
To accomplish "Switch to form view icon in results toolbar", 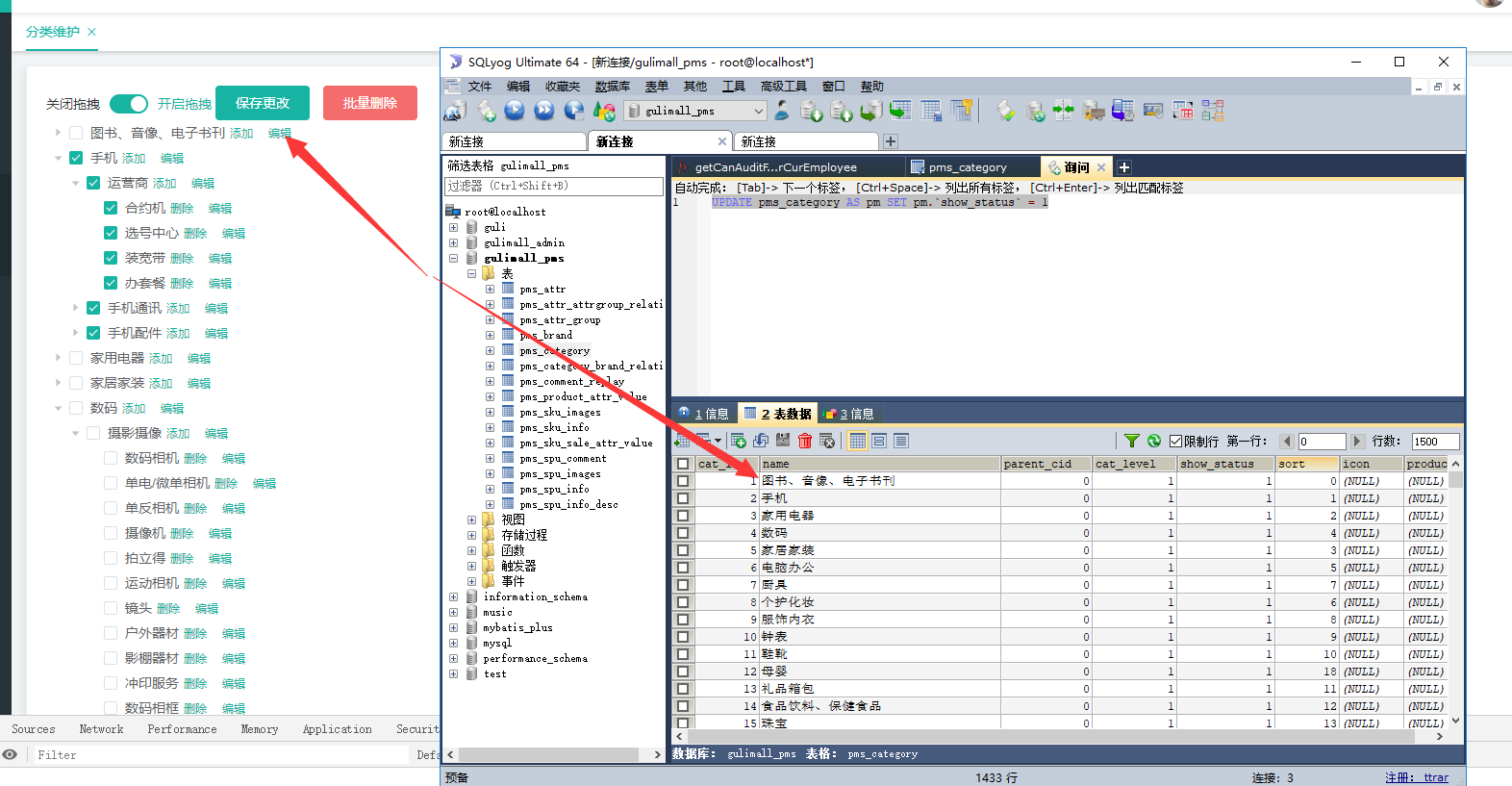I will (x=879, y=441).
